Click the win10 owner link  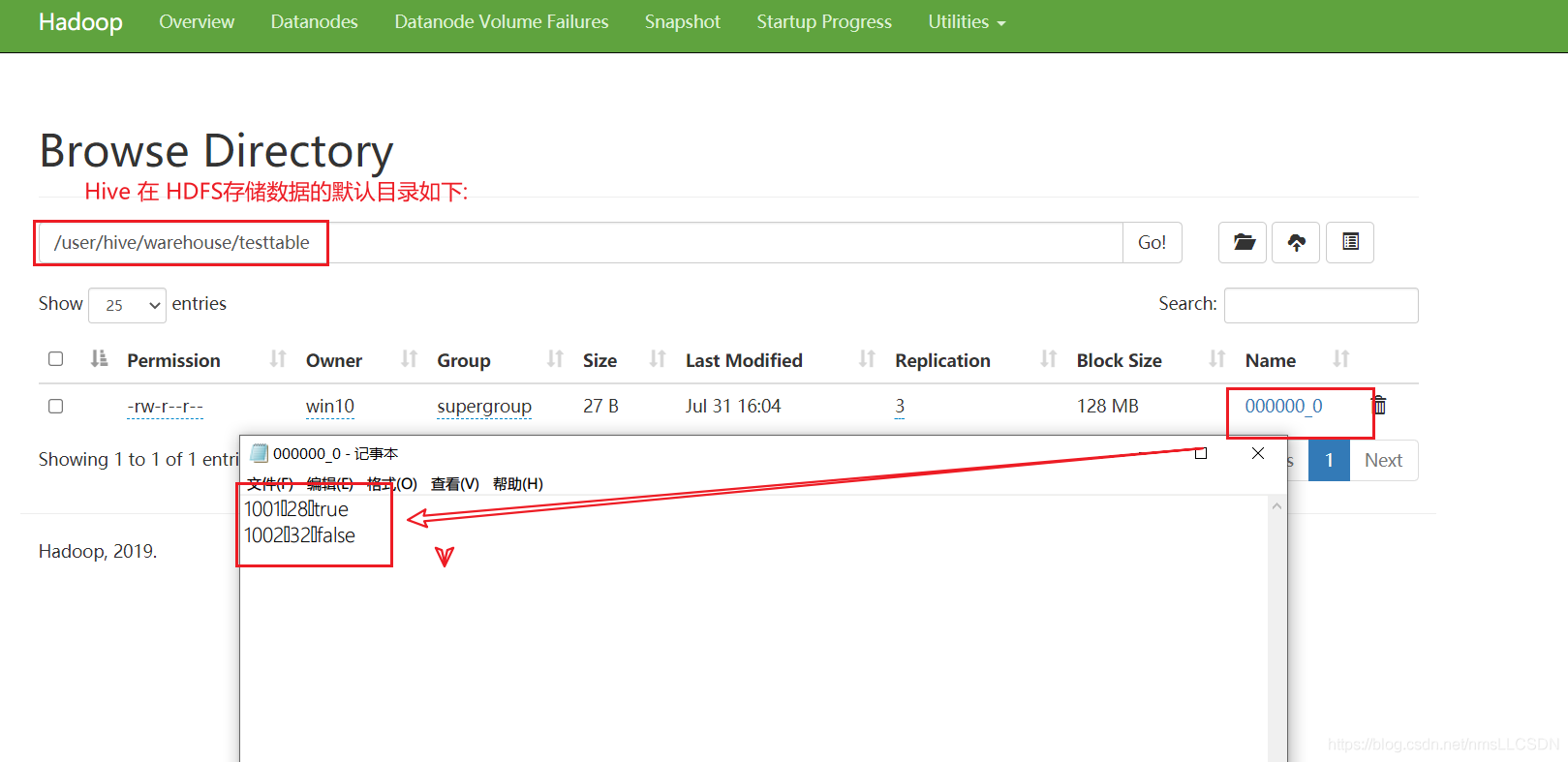[x=330, y=407]
